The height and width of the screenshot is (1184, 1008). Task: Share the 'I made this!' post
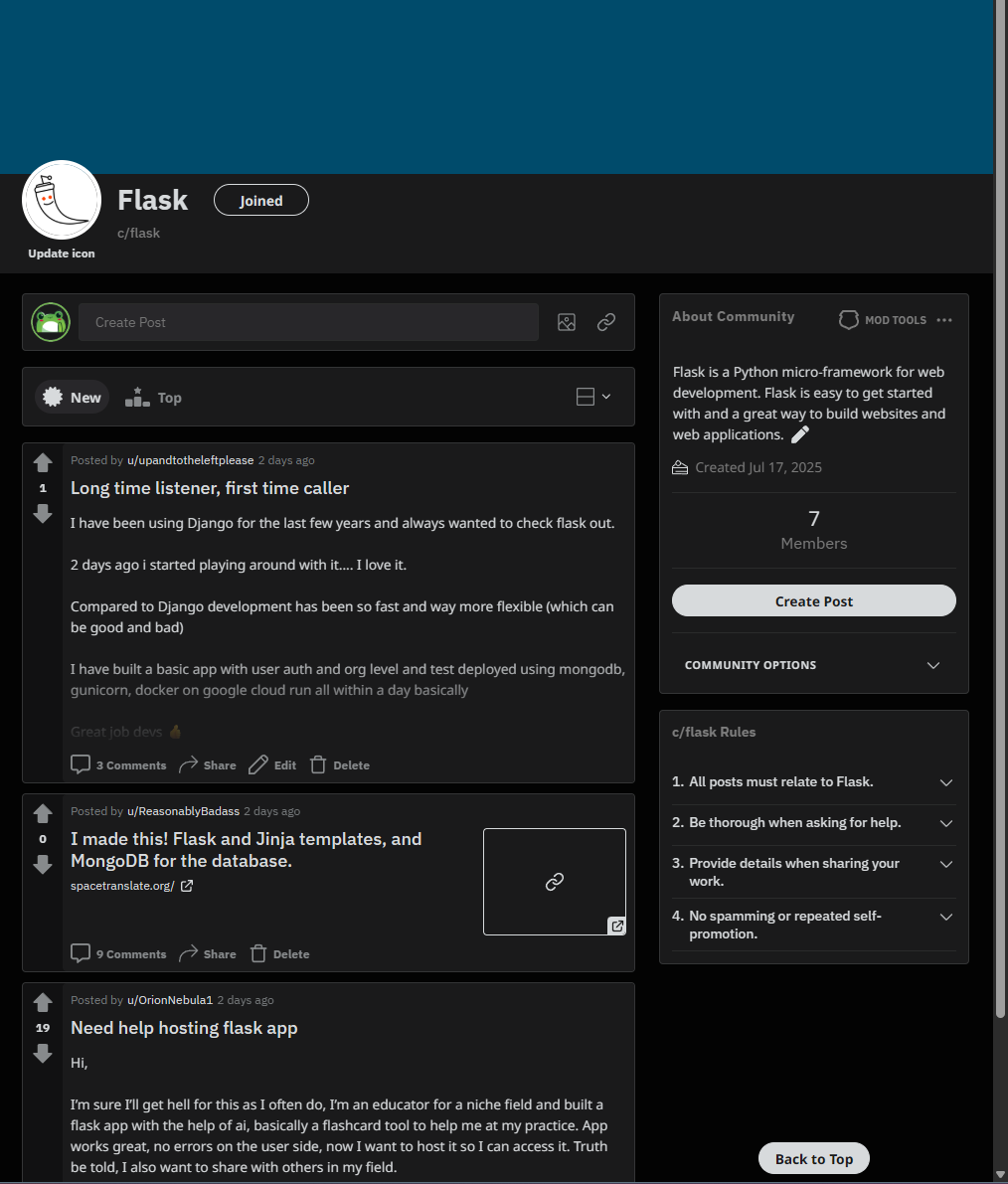[x=208, y=953]
